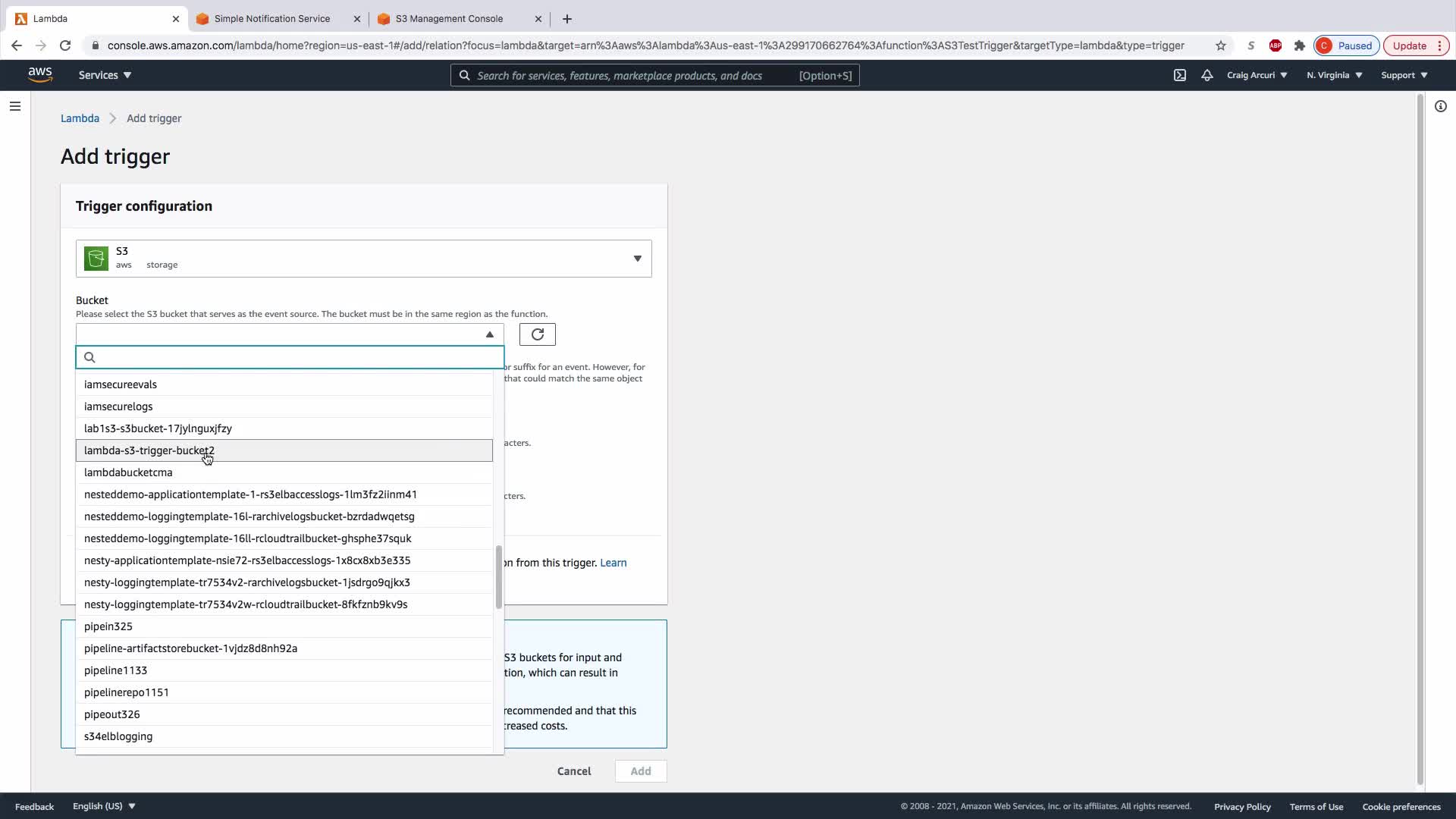
Task: Switch to the Simple Notification Service tab
Action: (271, 18)
